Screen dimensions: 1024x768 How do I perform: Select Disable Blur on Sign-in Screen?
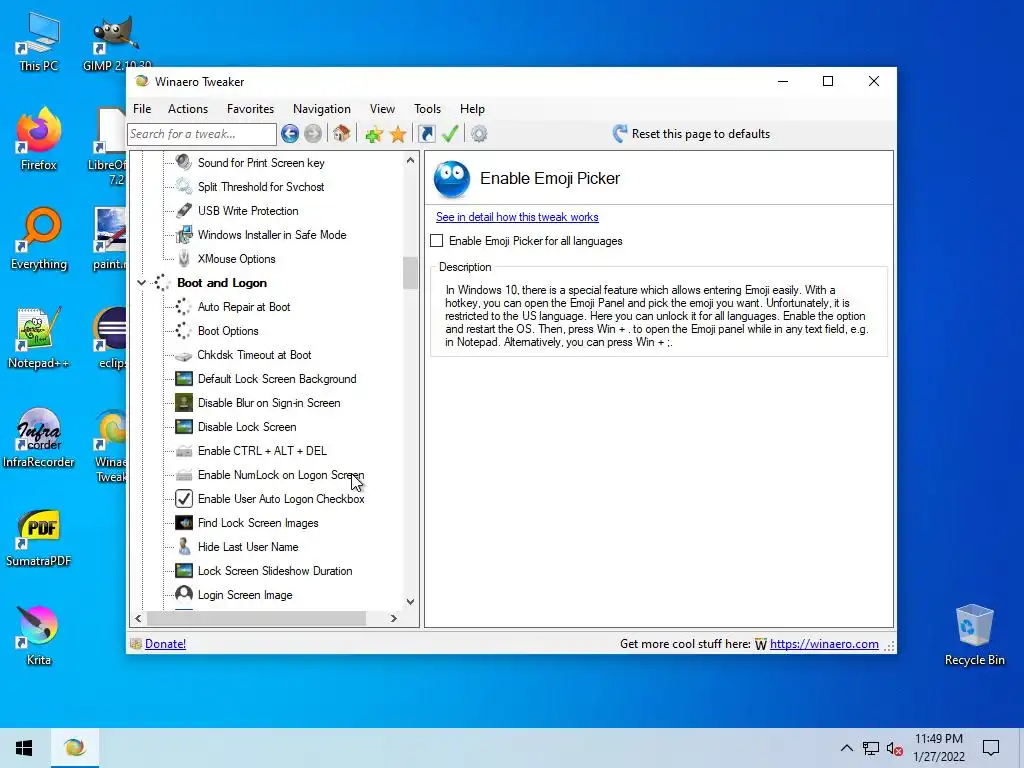[268, 403]
